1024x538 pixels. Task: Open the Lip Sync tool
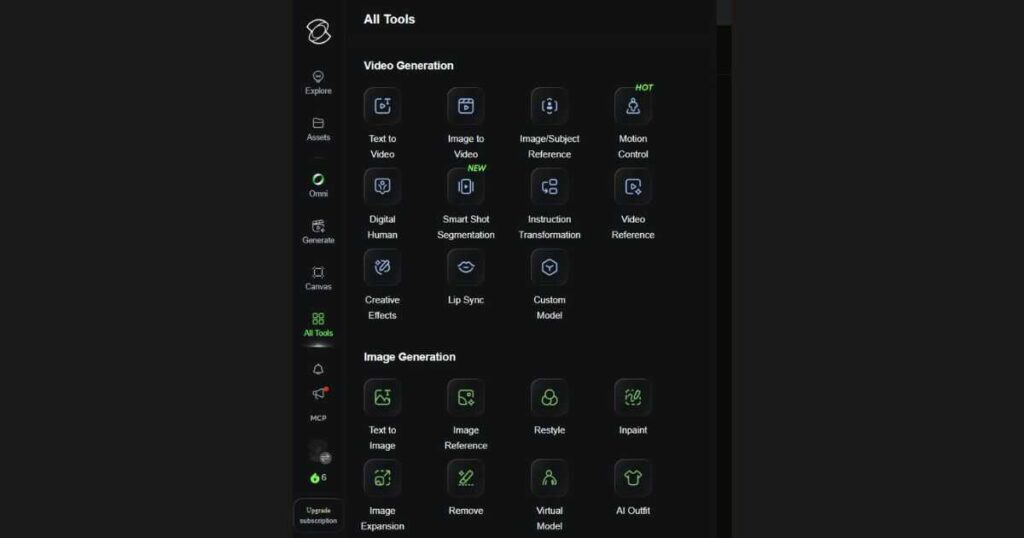click(466, 277)
